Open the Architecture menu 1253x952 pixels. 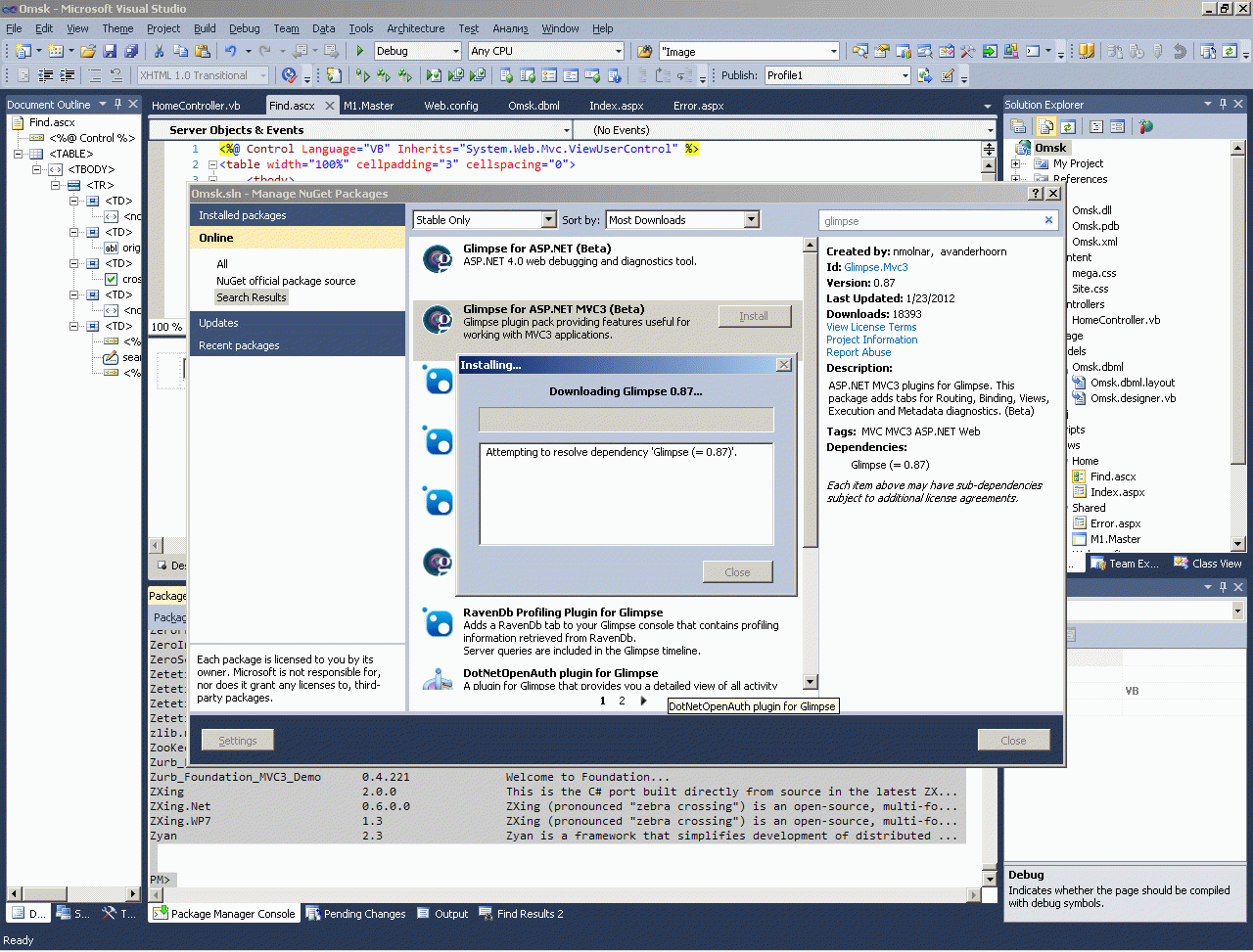pos(416,28)
